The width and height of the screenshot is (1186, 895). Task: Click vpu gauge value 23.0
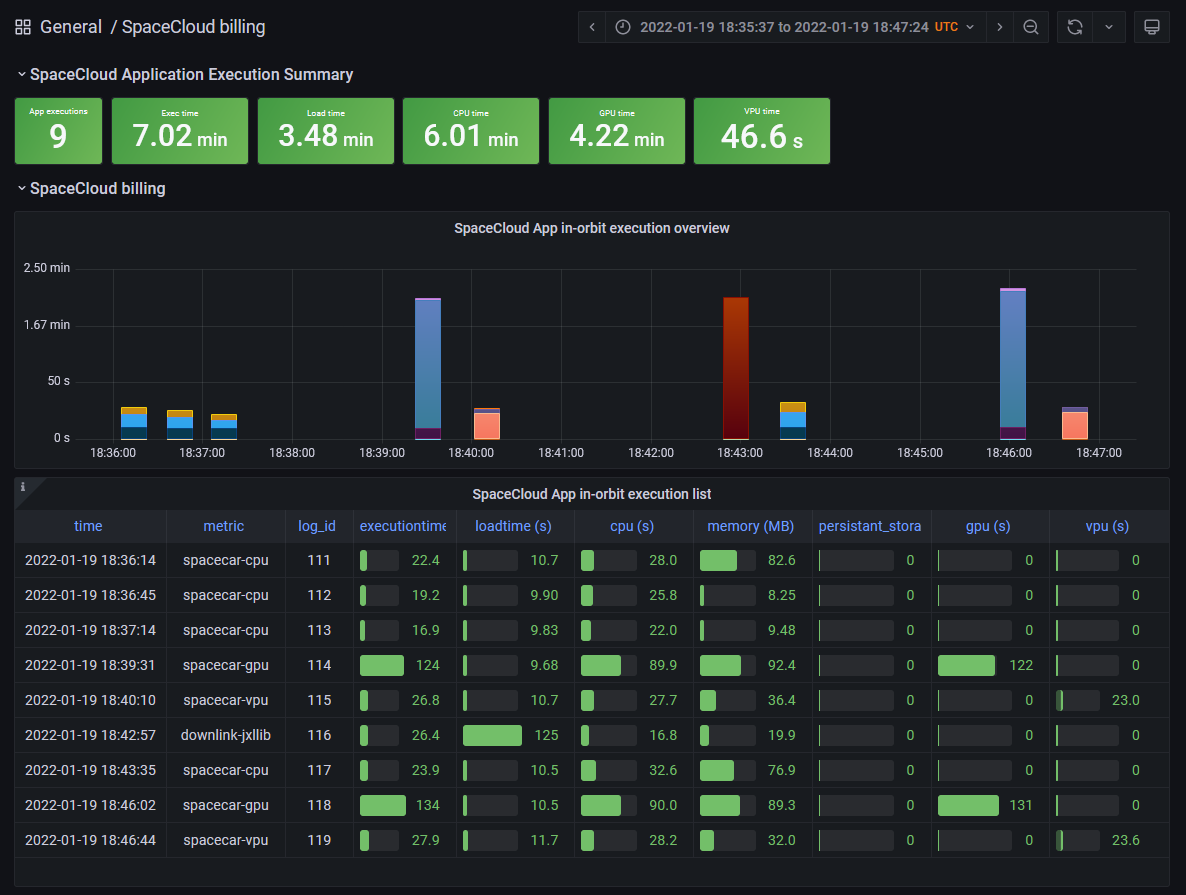click(x=1125, y=701)
